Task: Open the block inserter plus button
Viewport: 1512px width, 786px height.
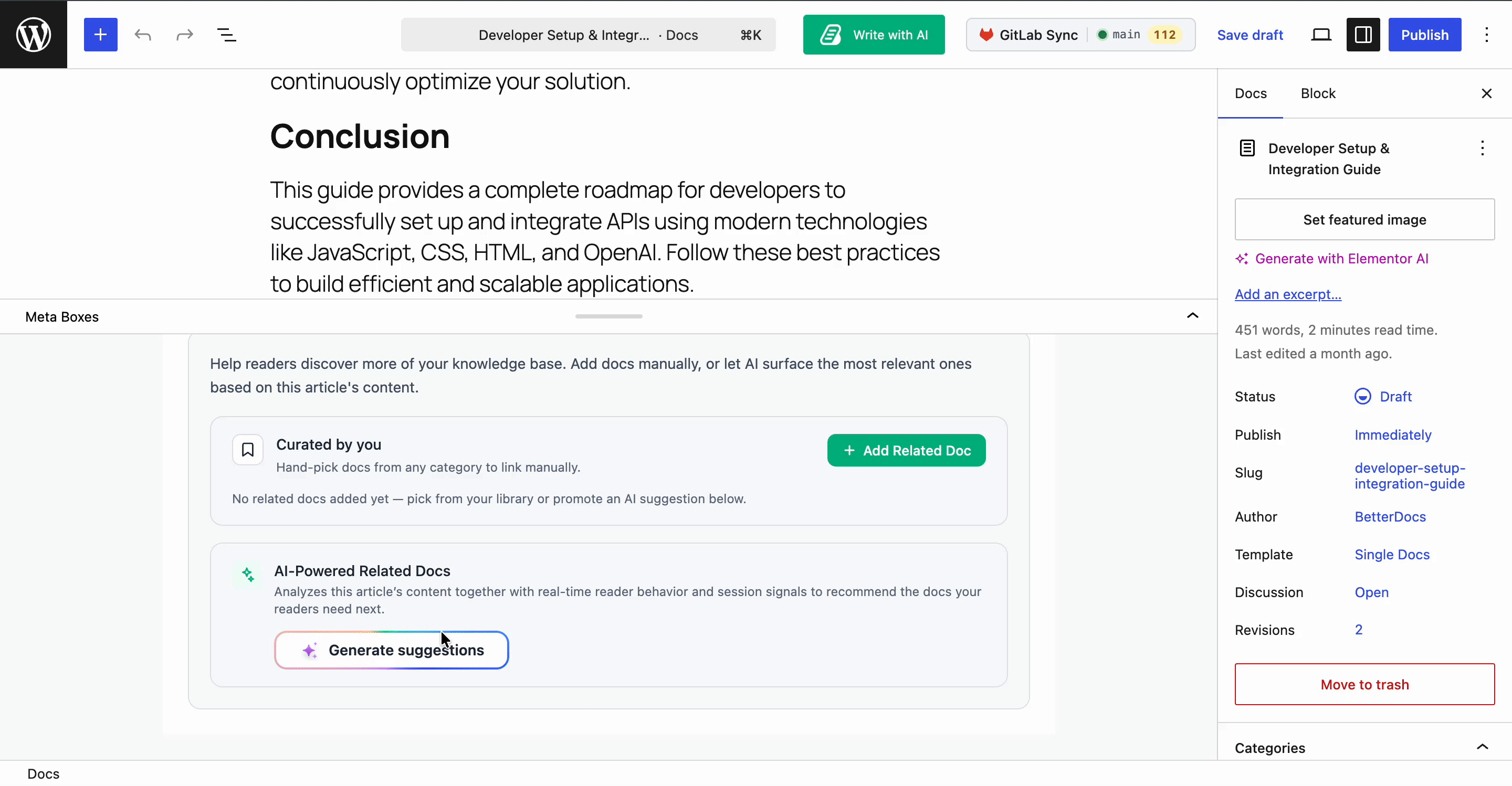Action: click(100, 35)
